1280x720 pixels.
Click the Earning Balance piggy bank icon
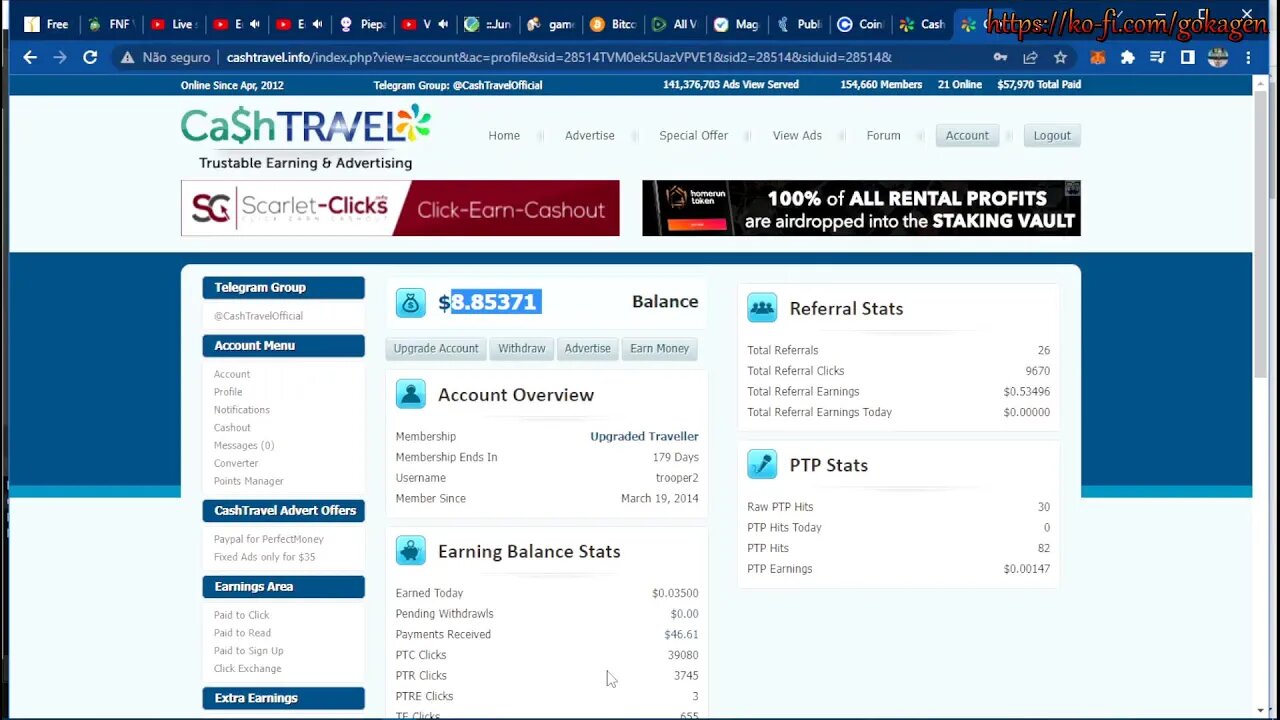click(410, 551)
